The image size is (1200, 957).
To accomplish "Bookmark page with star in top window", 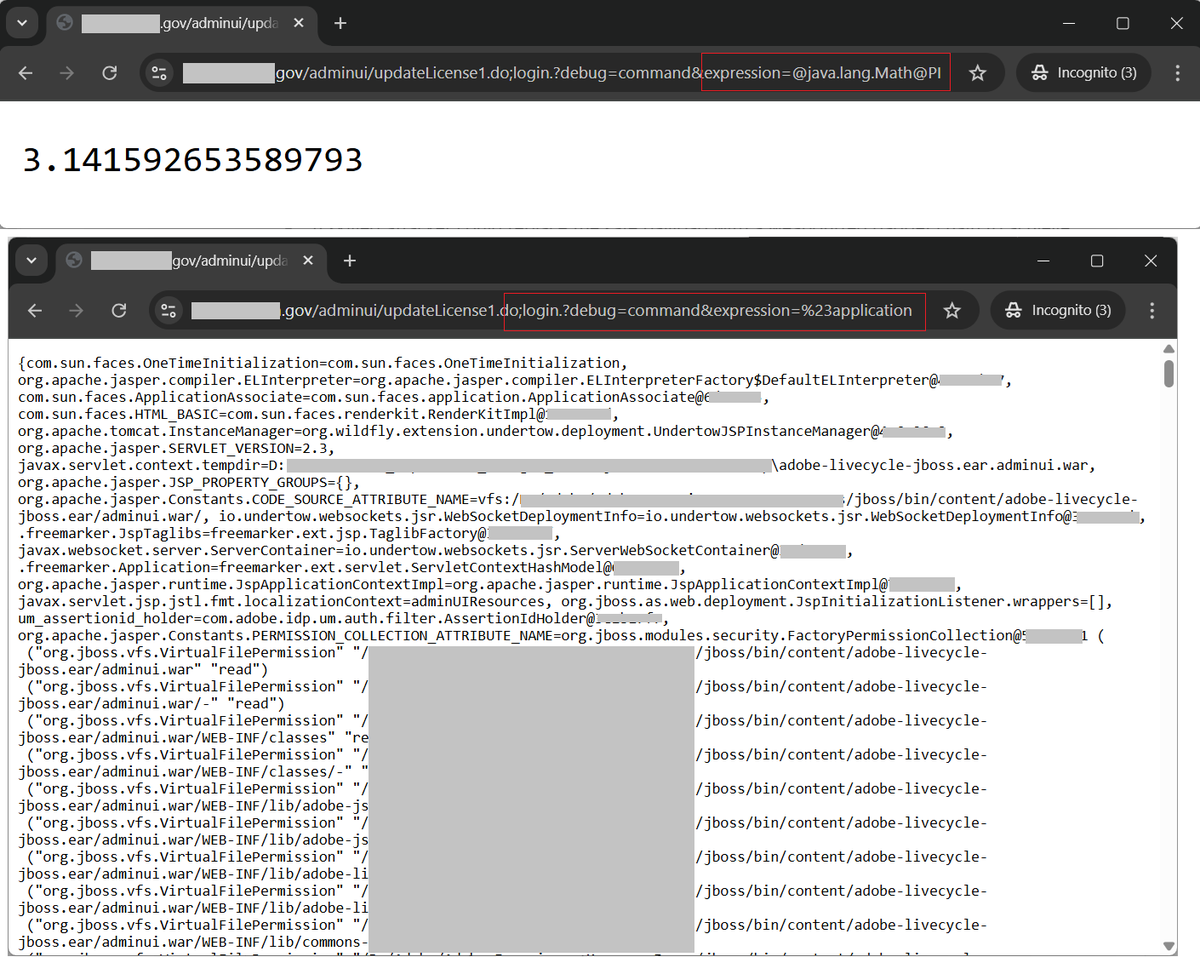I will point(978,73).
